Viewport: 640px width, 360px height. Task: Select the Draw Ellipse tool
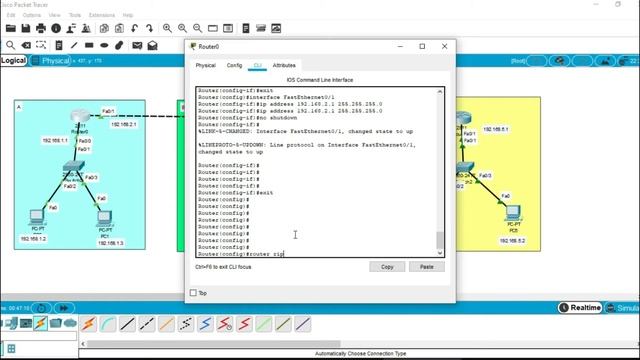coord(104,45)
